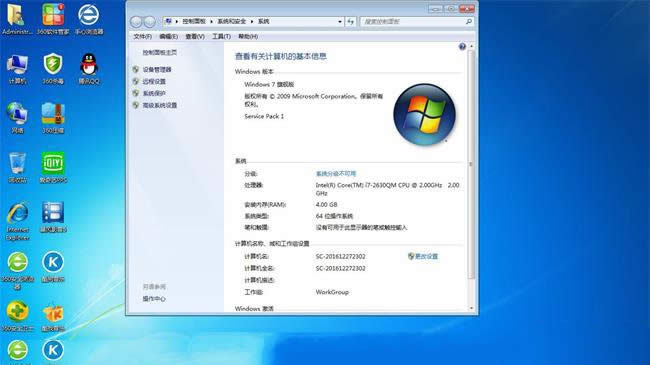Click the scrollbar down arrow

click(x=471, y=308)
